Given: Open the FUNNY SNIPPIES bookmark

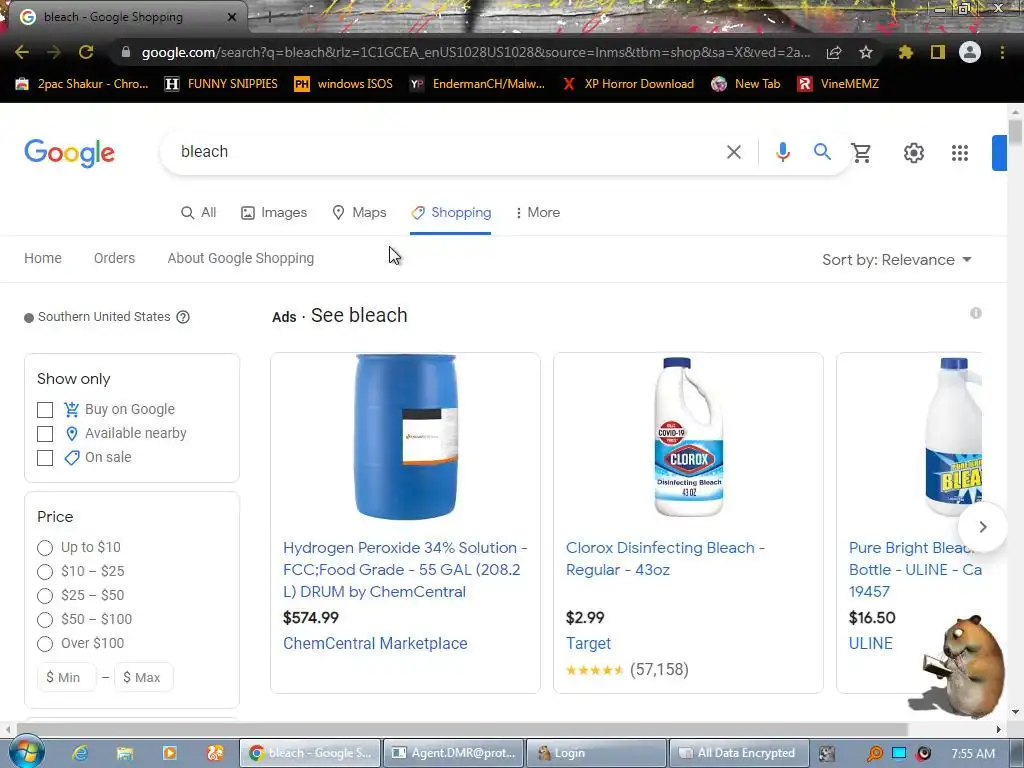Looking at the screenshot, I should tap(221, 84).
